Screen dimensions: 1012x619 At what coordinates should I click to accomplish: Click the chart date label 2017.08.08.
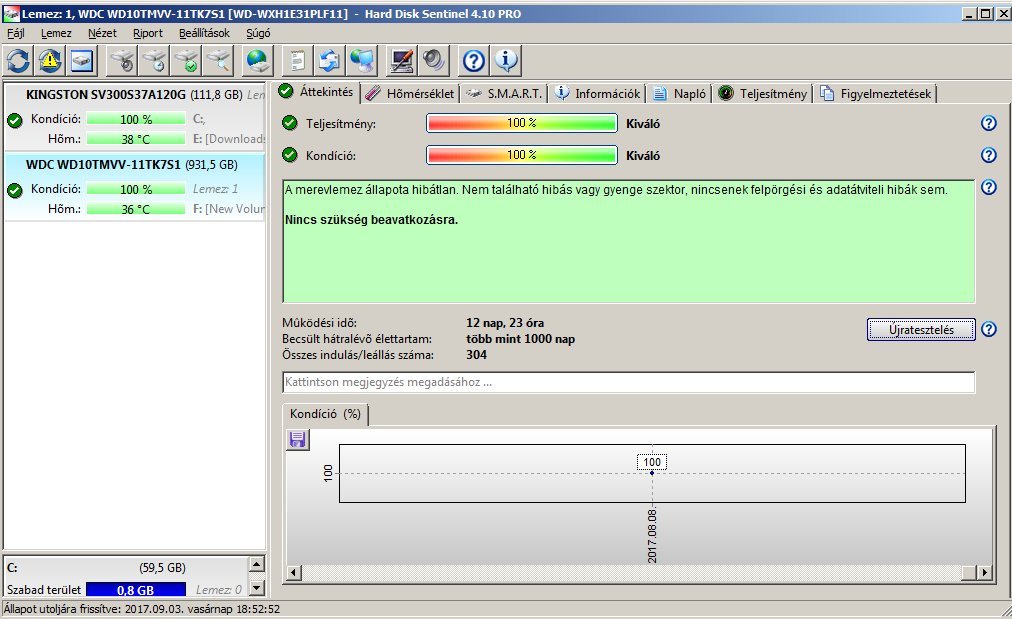tap(652, 536)
